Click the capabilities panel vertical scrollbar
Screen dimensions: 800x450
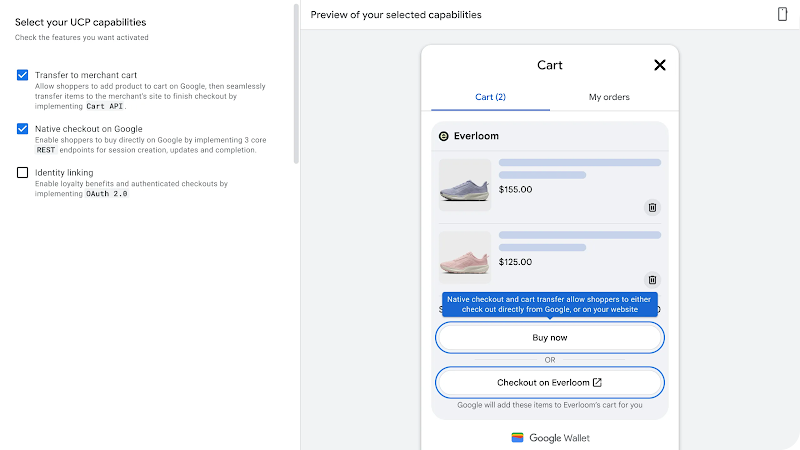pyautogui.click(x=296, y=84)
